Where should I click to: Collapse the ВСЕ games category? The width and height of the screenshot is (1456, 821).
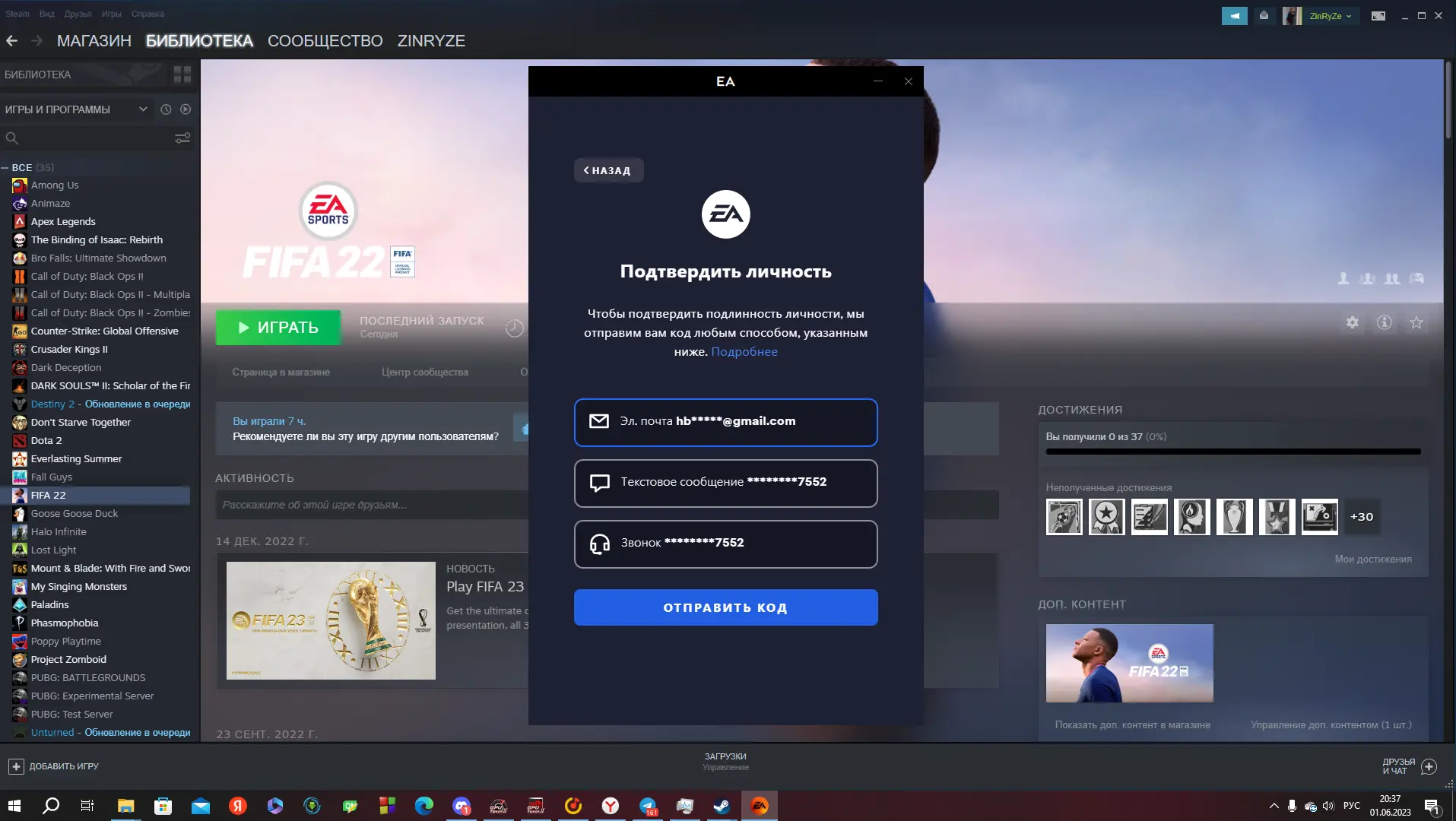pos(5,167)
